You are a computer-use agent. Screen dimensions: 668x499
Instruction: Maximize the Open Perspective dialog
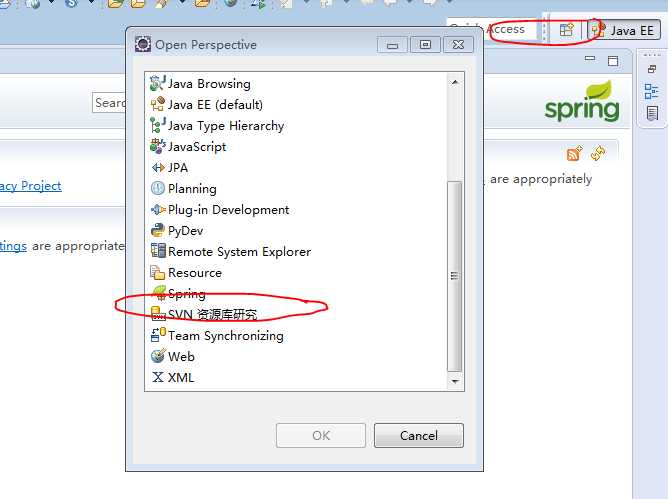tap(425, 45)
